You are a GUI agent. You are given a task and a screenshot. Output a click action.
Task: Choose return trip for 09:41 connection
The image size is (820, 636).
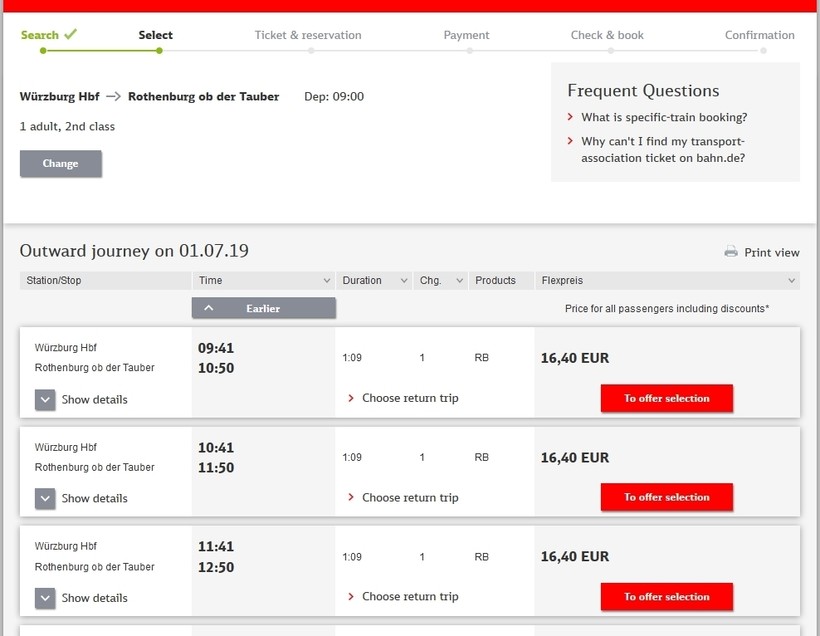click(x=409, y=398)
